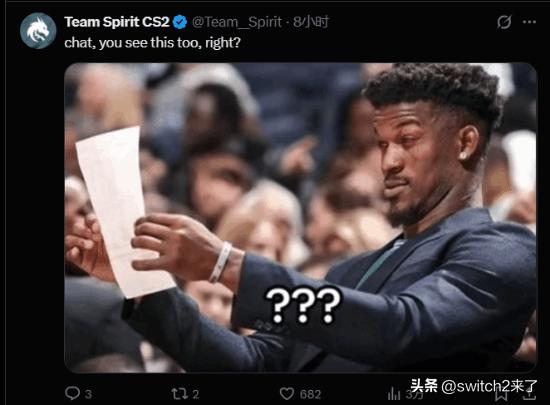Open the Team Spirit CS2 profile name

(x=117, y=22)
